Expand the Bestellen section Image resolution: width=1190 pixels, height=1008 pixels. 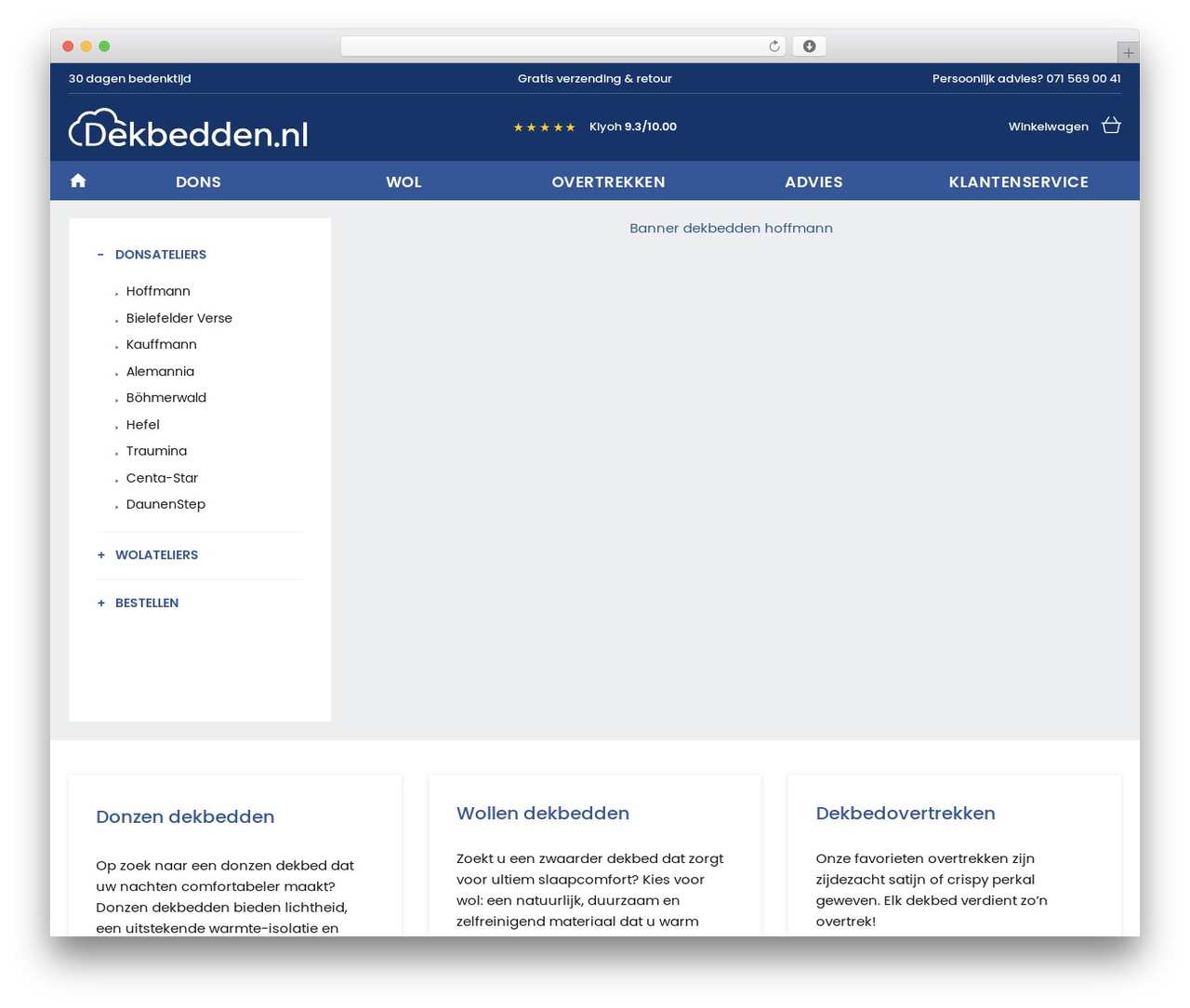click(x=138, y=603)
